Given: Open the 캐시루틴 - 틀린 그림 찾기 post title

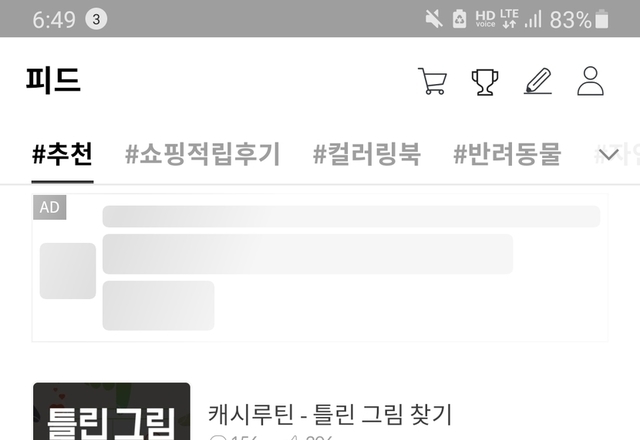Looking at the screenshot, I should click(x=330, y=414).
